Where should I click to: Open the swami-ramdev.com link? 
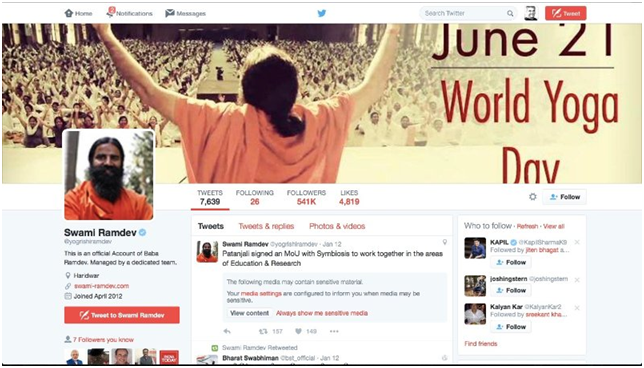coord(101,286)
